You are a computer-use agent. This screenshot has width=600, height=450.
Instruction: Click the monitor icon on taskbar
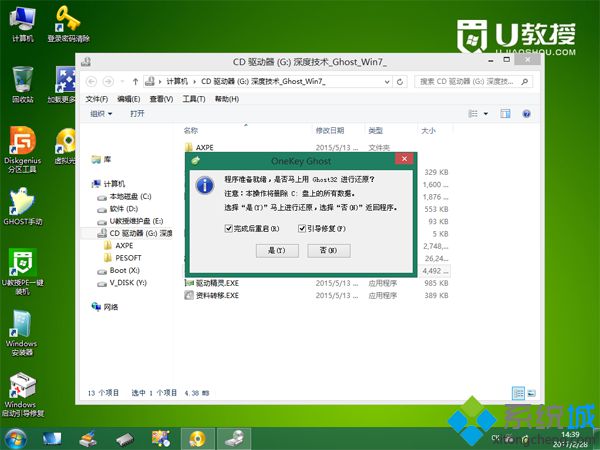point(52,439)
